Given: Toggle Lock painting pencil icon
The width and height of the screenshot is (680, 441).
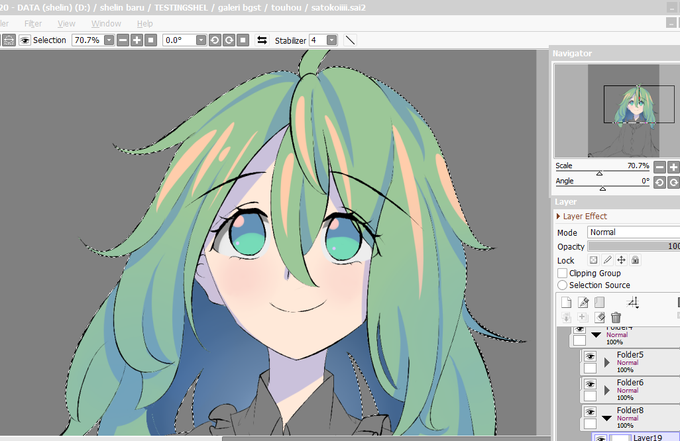Looking at the screenshot, I should [x=607, y=260].
